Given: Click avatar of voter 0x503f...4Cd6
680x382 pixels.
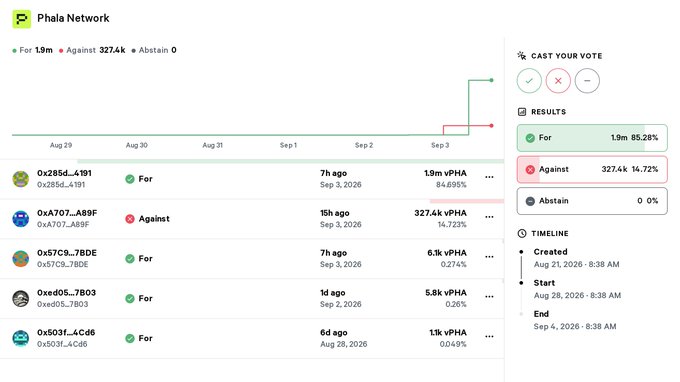Looking at the screenshot, I should point(20,338).
